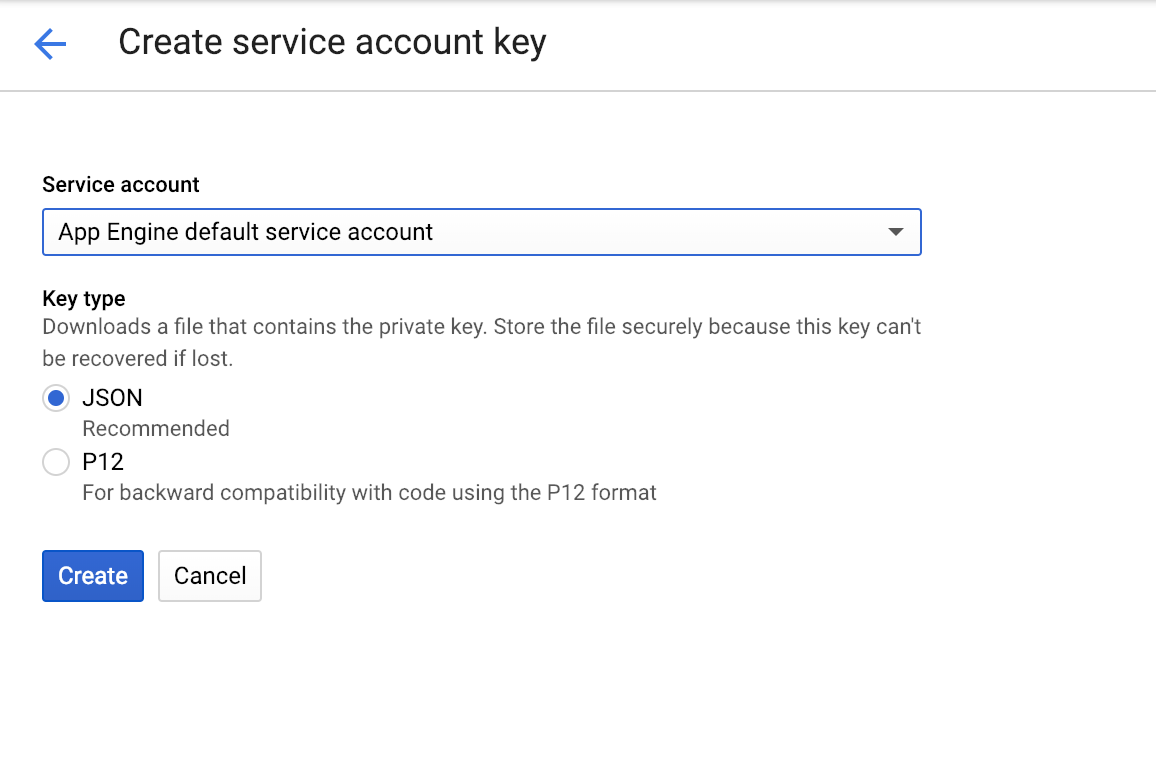Click the Create service account key title
The height and width of the screenshot is (774, 1156).
[332, 43]
